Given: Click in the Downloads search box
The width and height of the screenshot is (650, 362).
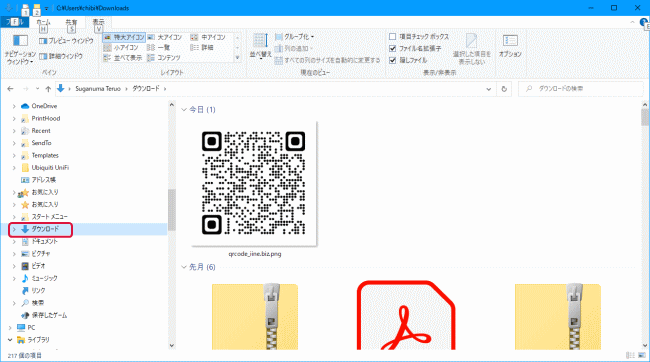Looking at the screenshot, I should click(580, 89).
